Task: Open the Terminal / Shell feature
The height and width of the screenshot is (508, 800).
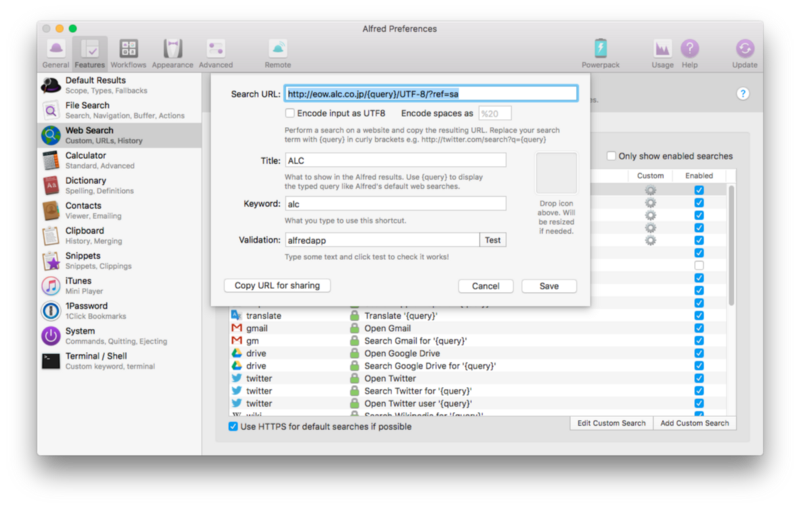Action: pos(119,361)
